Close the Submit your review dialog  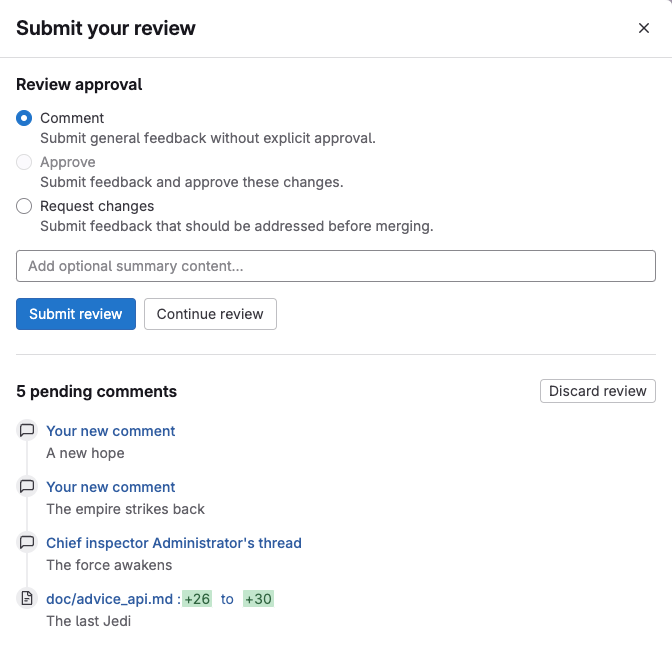[644, 28]
